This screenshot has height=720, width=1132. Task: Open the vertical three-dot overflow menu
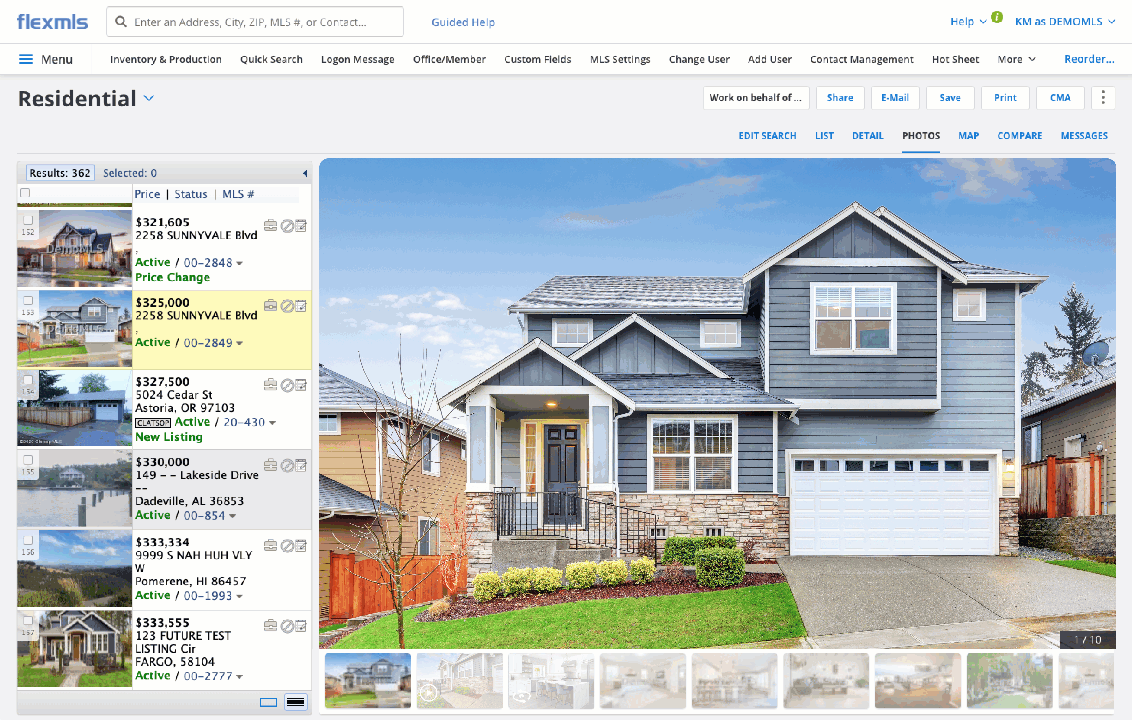[1103, 97]
